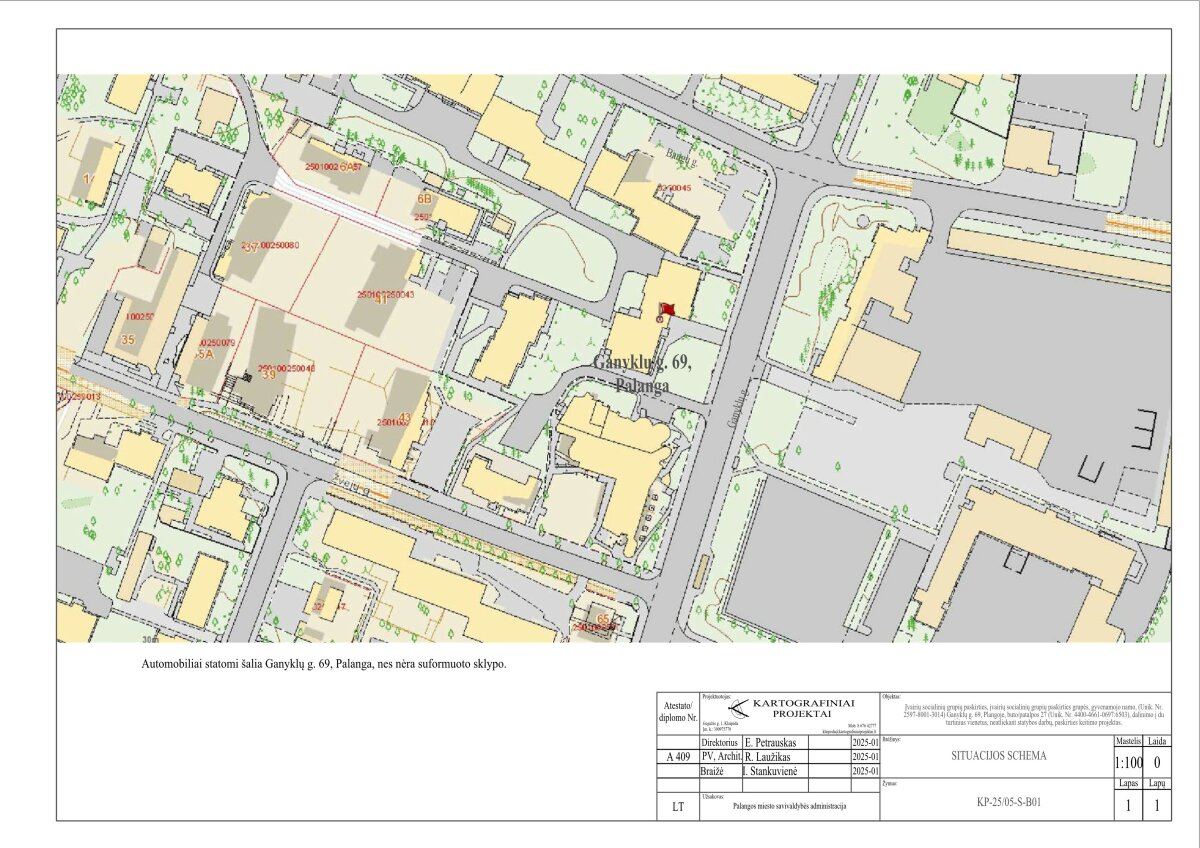The image size is (1200, 848).
Task: Click building label 6B on map
Action: pos(425,199)
